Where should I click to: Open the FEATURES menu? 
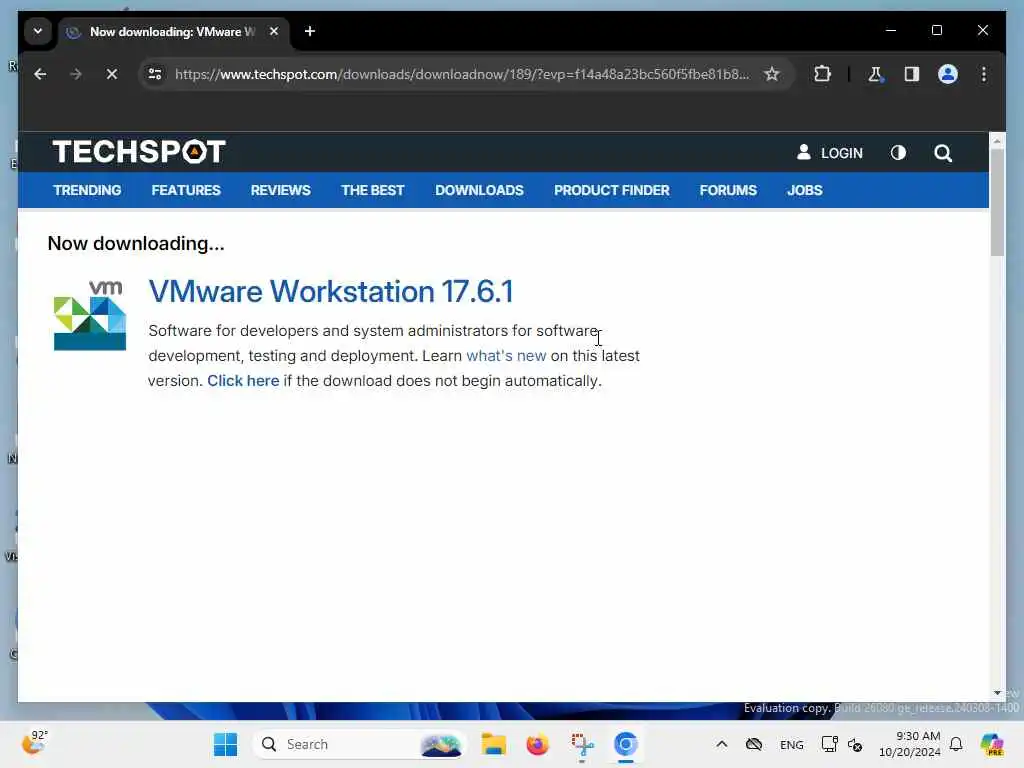tap(186, 190)
